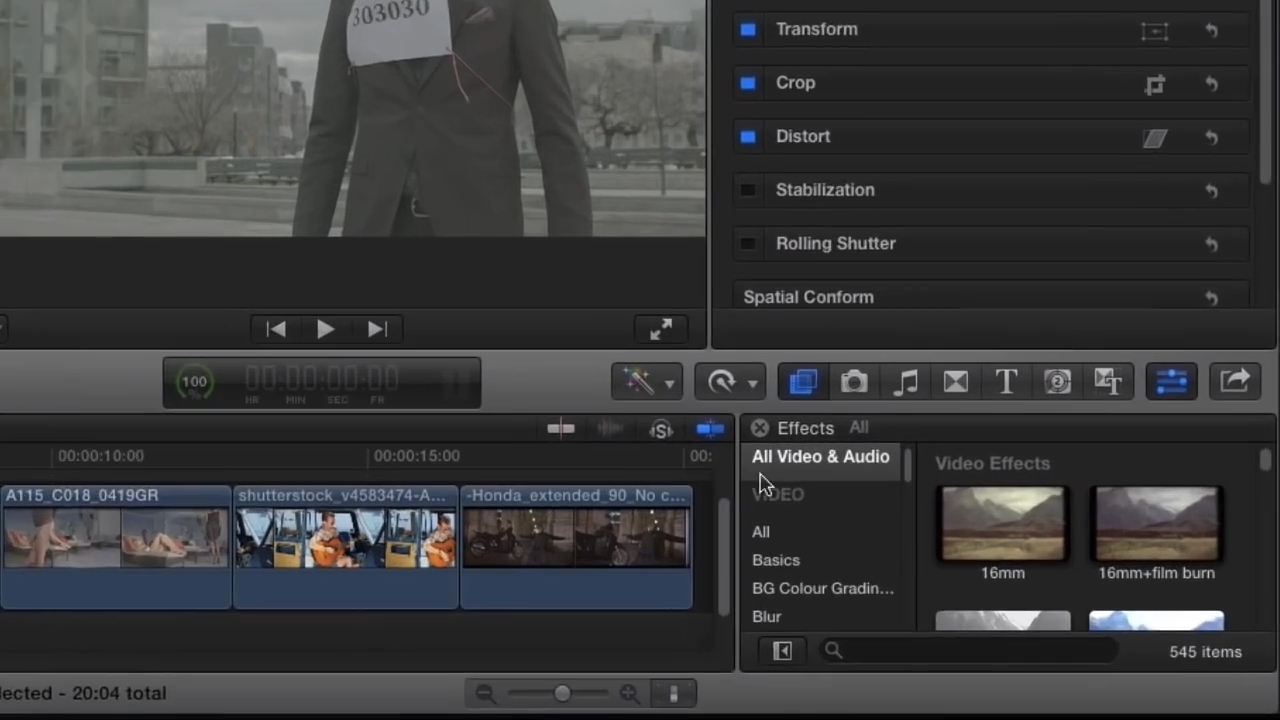Enable the Stabilization checkbox
1280x720 pixels.
pyautogui.click(x=748, y=190)
